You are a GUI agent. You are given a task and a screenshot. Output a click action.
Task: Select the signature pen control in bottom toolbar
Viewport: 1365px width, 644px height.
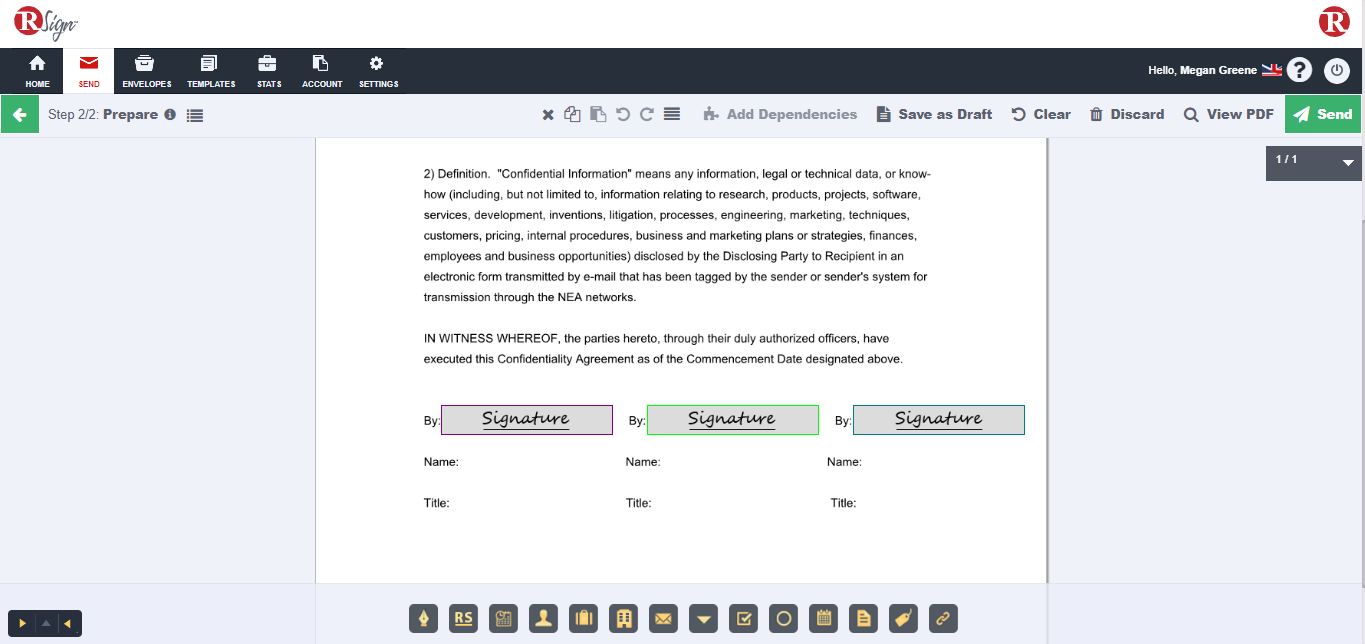tap(424, 619)
